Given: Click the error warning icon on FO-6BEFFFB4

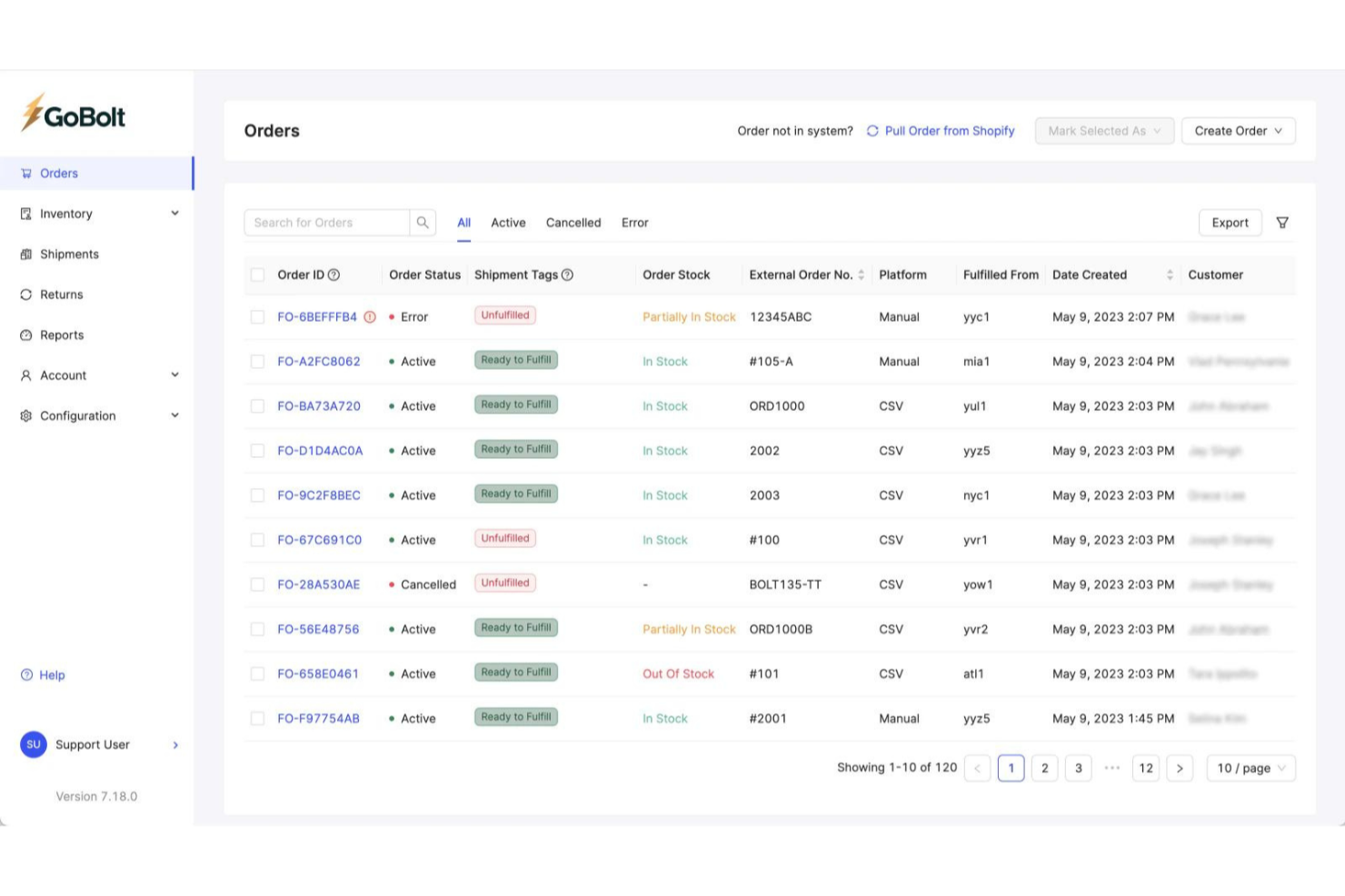Looking at the screenshot, I should (369, 316).
